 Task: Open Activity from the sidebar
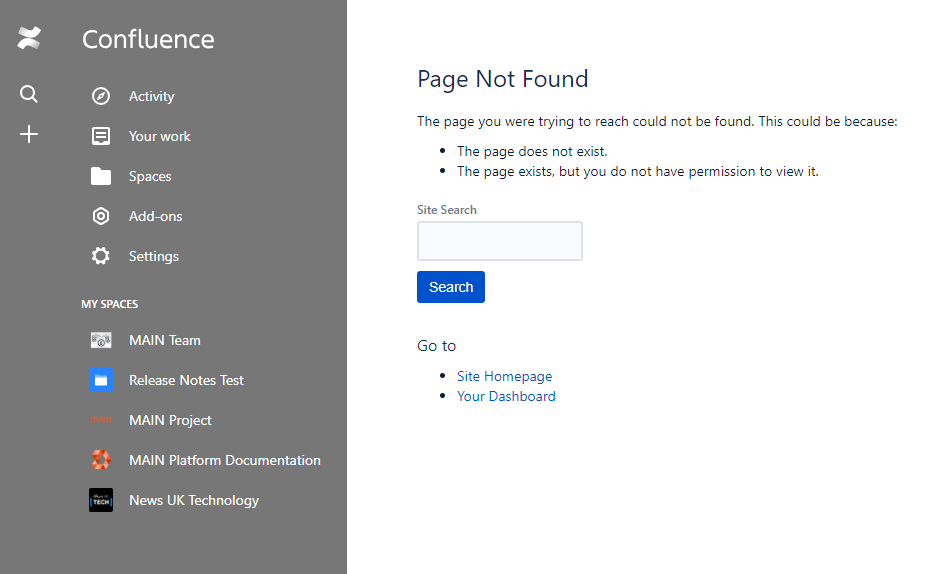point(151,96)
